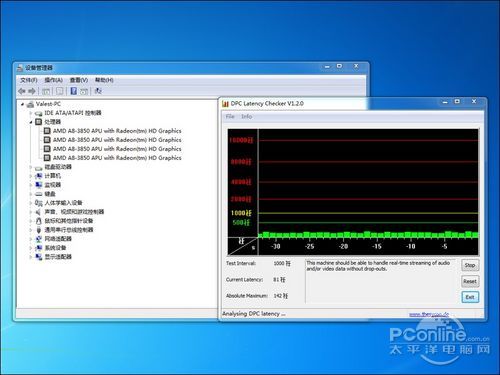Toggle the console tree toolbar icon
This screenshot has width=500, height=375.
pos(46,91)
